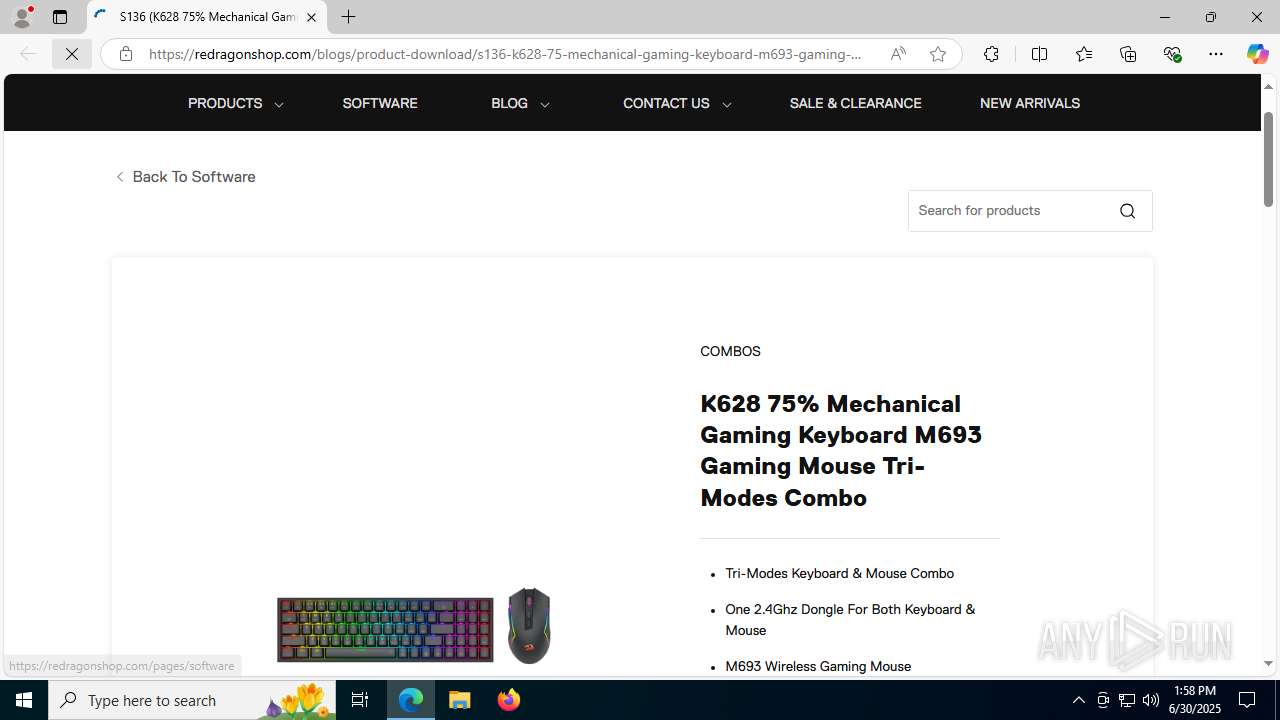The image size is (1280, 720).
Task: Open a new browser tab
Action: tap(348, 17)
